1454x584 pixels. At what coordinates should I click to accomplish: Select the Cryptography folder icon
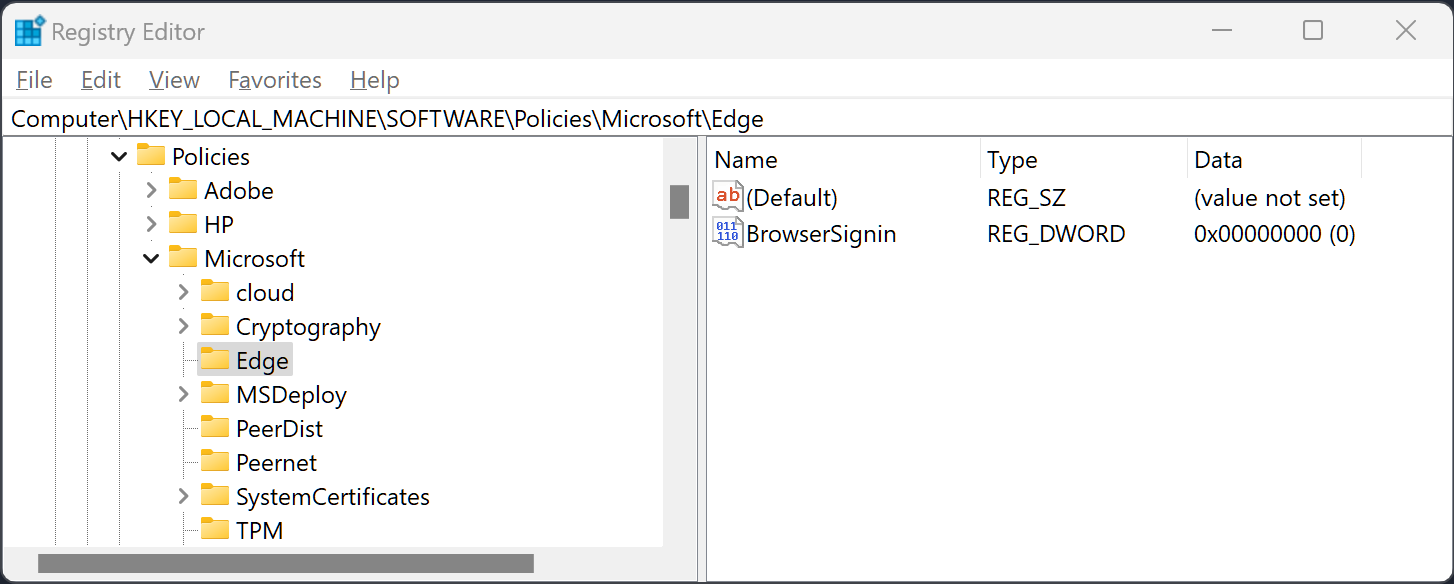coord(214,326)
